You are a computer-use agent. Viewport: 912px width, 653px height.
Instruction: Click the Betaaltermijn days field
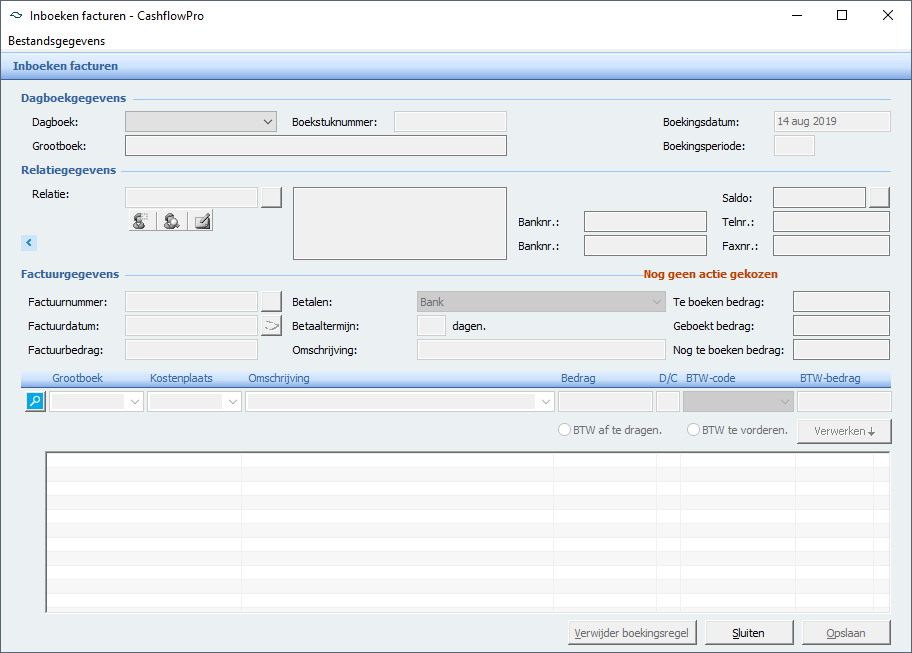tap(431, 326)
